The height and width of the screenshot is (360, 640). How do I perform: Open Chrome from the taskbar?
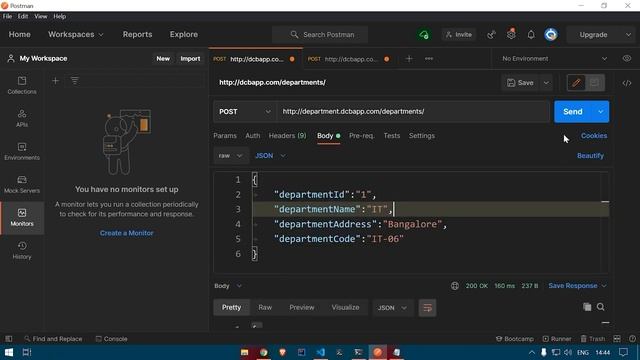point(264,352)
